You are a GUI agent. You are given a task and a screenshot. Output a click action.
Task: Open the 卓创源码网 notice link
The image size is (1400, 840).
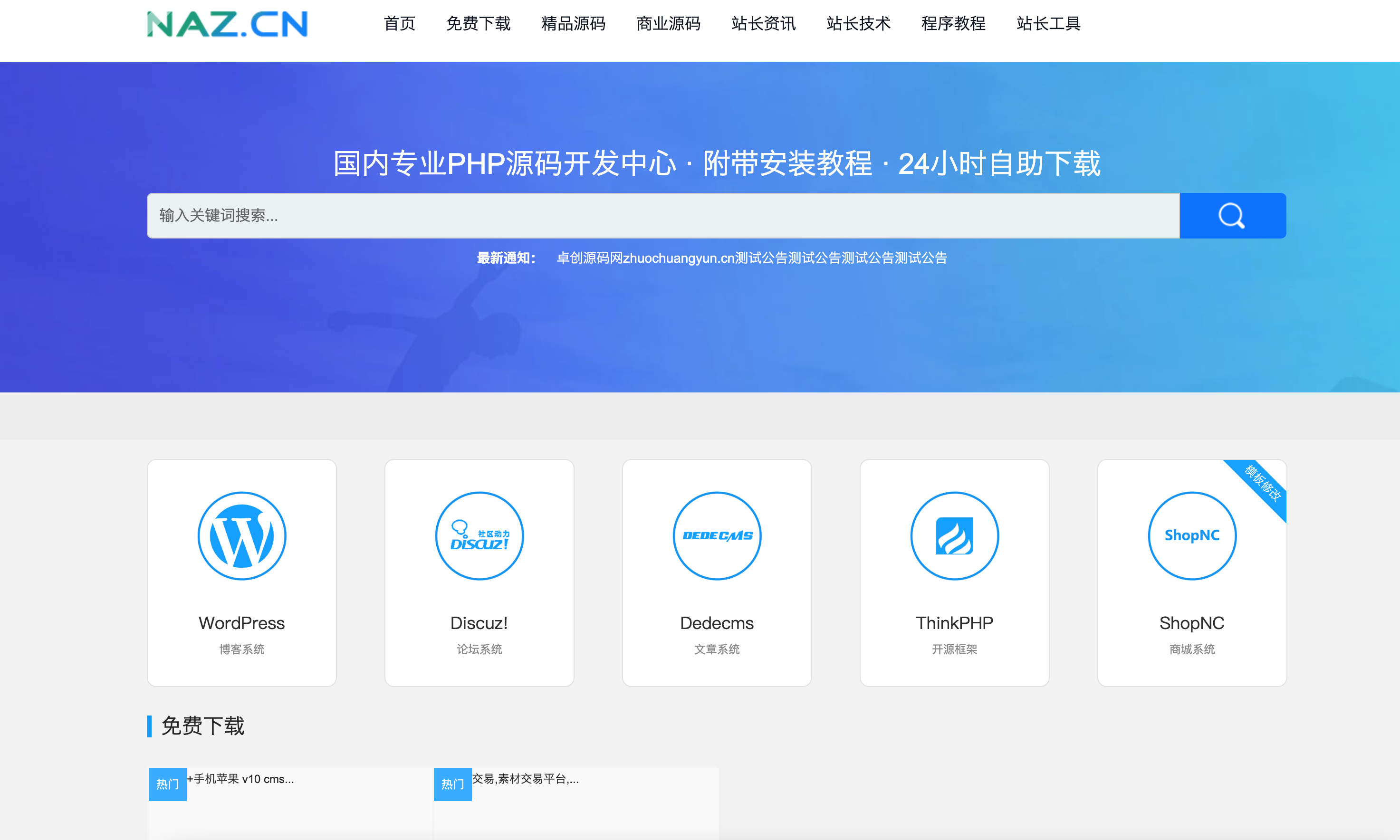click(752, 258)
